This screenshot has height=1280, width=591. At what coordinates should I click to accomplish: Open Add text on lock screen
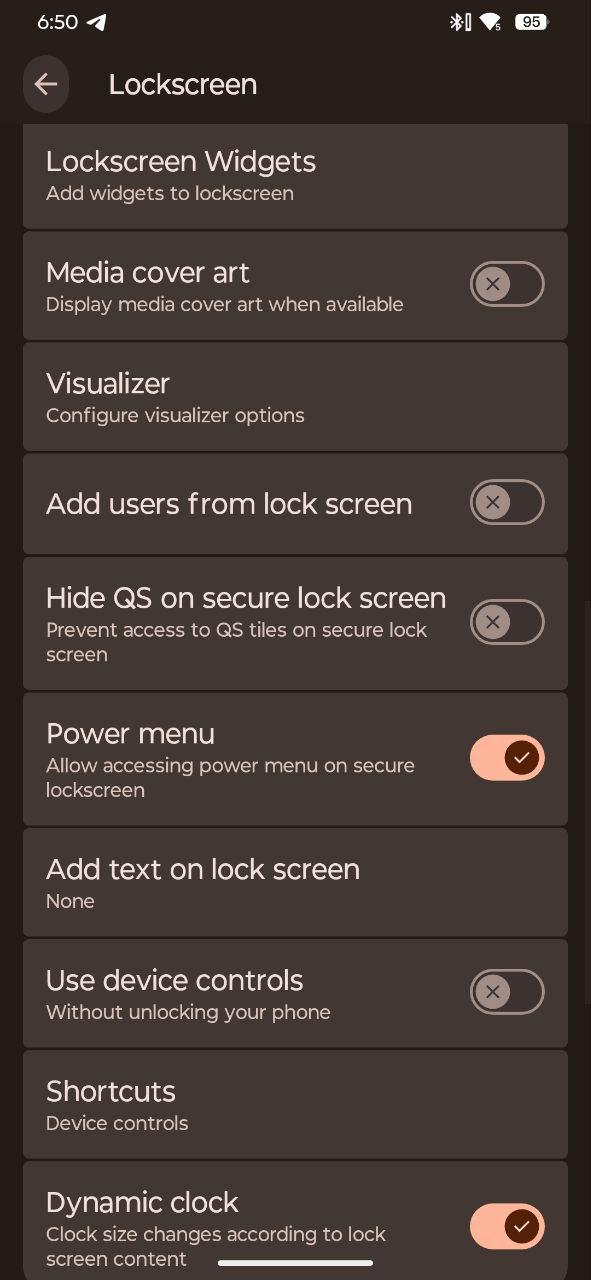(x=295, y=882)
